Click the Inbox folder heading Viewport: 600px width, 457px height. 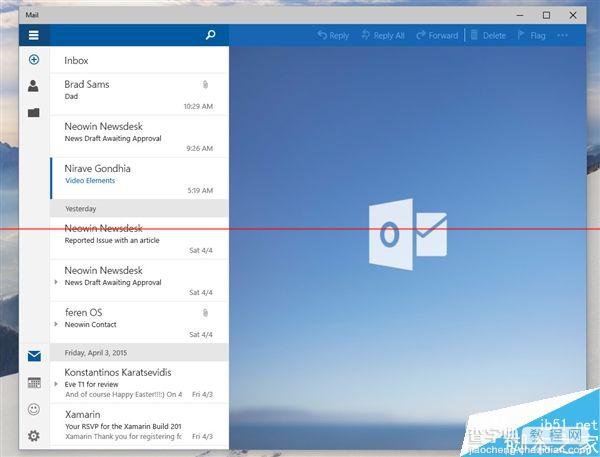point(76,60)
